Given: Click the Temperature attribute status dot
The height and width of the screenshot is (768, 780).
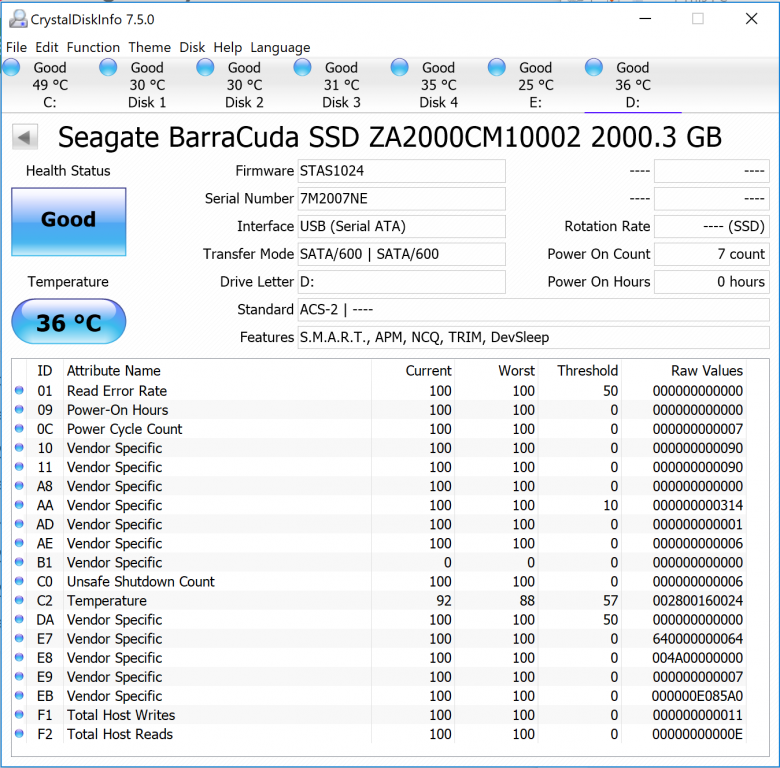Looking at the screenshot, I should click(19, 601).
